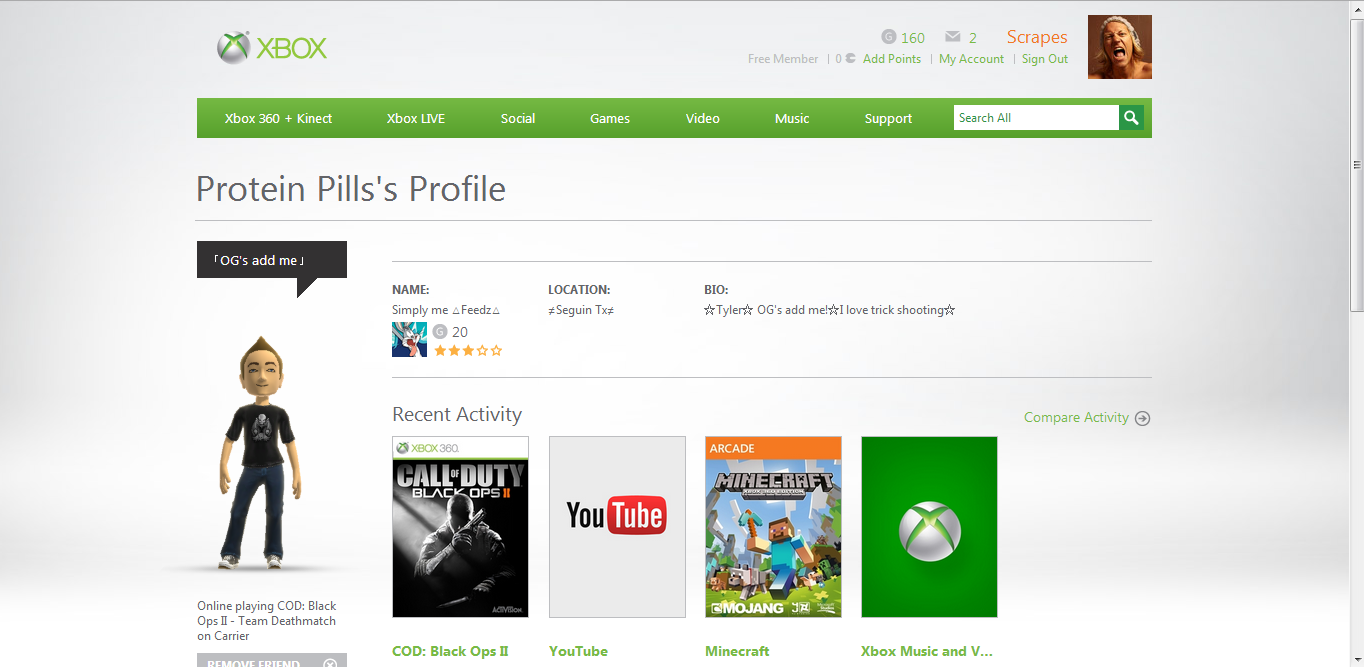Open the Xbox Music and V... title link
Viewport: 1364px width, 667px height.
point(927,651)
